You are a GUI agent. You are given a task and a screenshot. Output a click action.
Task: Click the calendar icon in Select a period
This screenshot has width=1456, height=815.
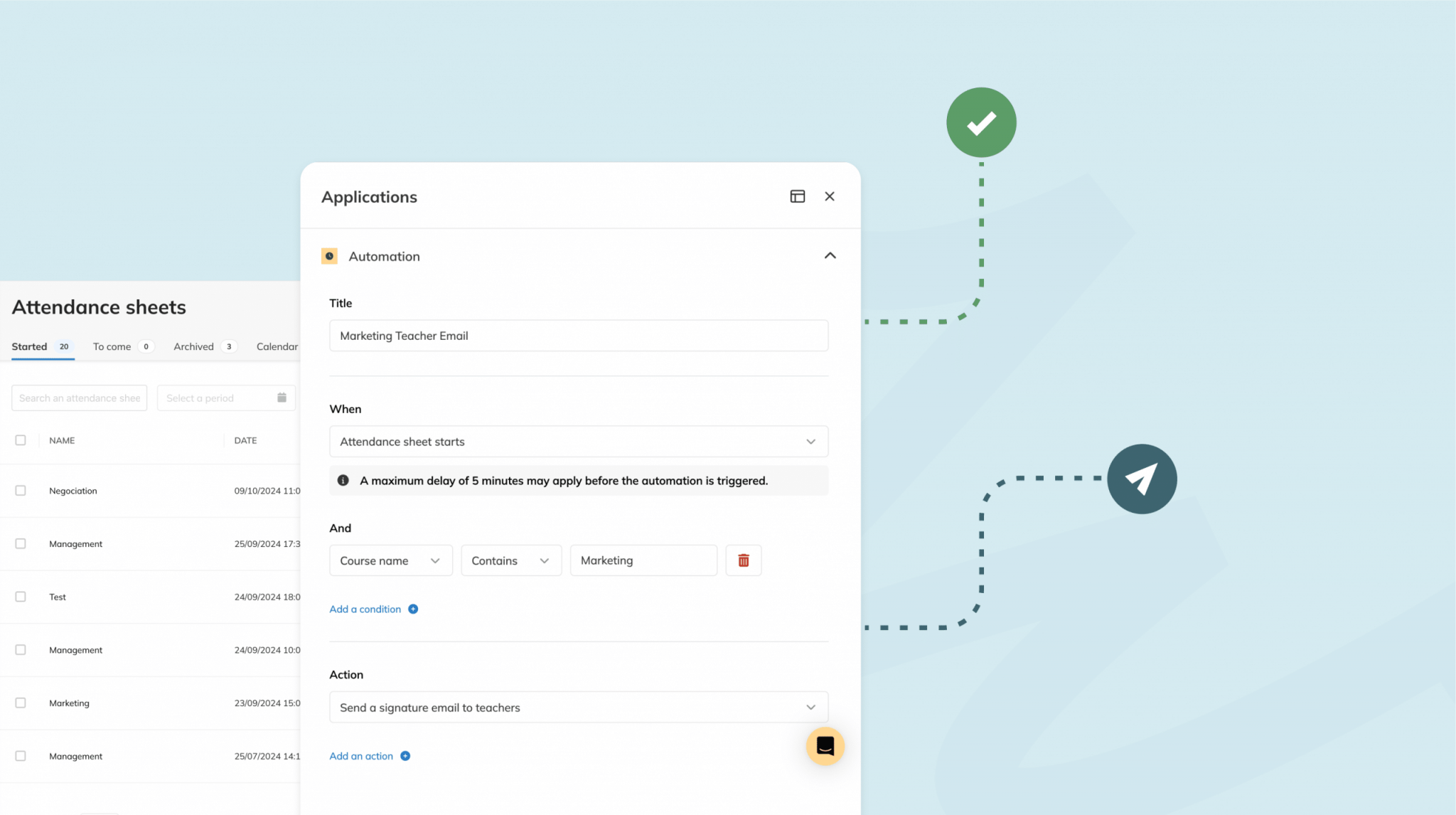coord(282,398)
